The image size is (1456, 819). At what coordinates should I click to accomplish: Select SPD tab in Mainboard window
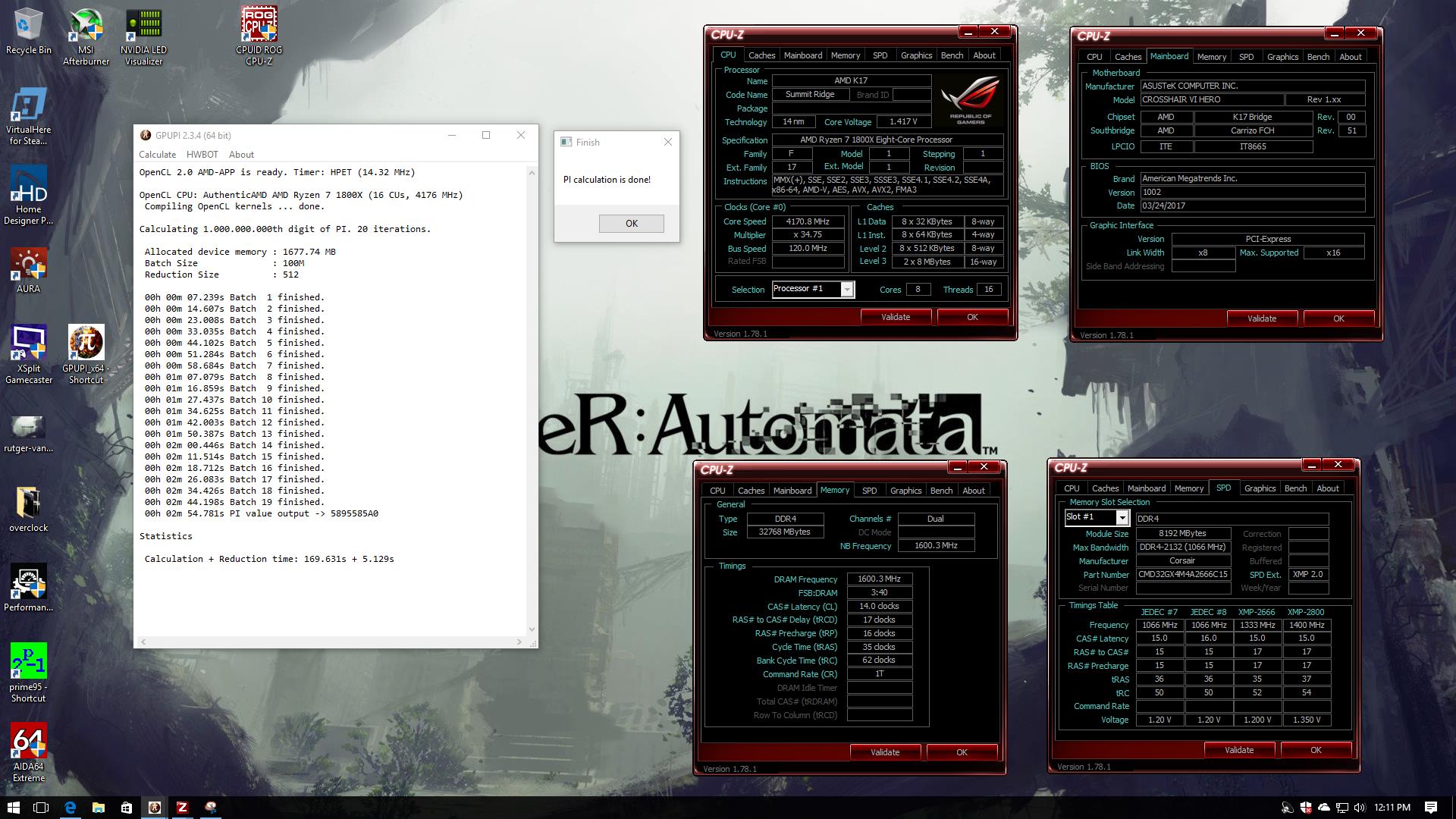1246,57
